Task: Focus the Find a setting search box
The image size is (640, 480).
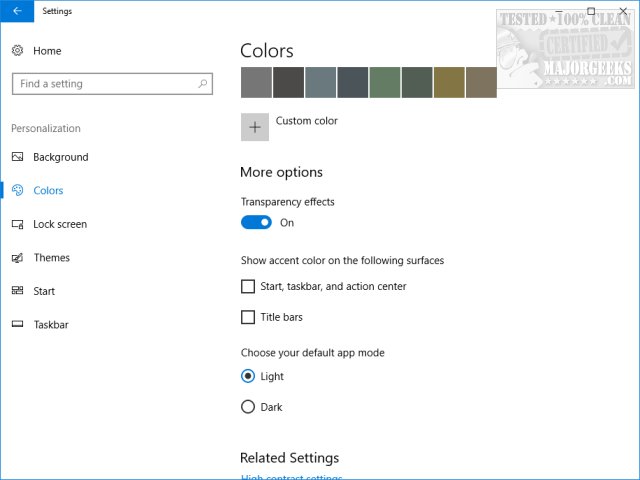Action: 105,84
